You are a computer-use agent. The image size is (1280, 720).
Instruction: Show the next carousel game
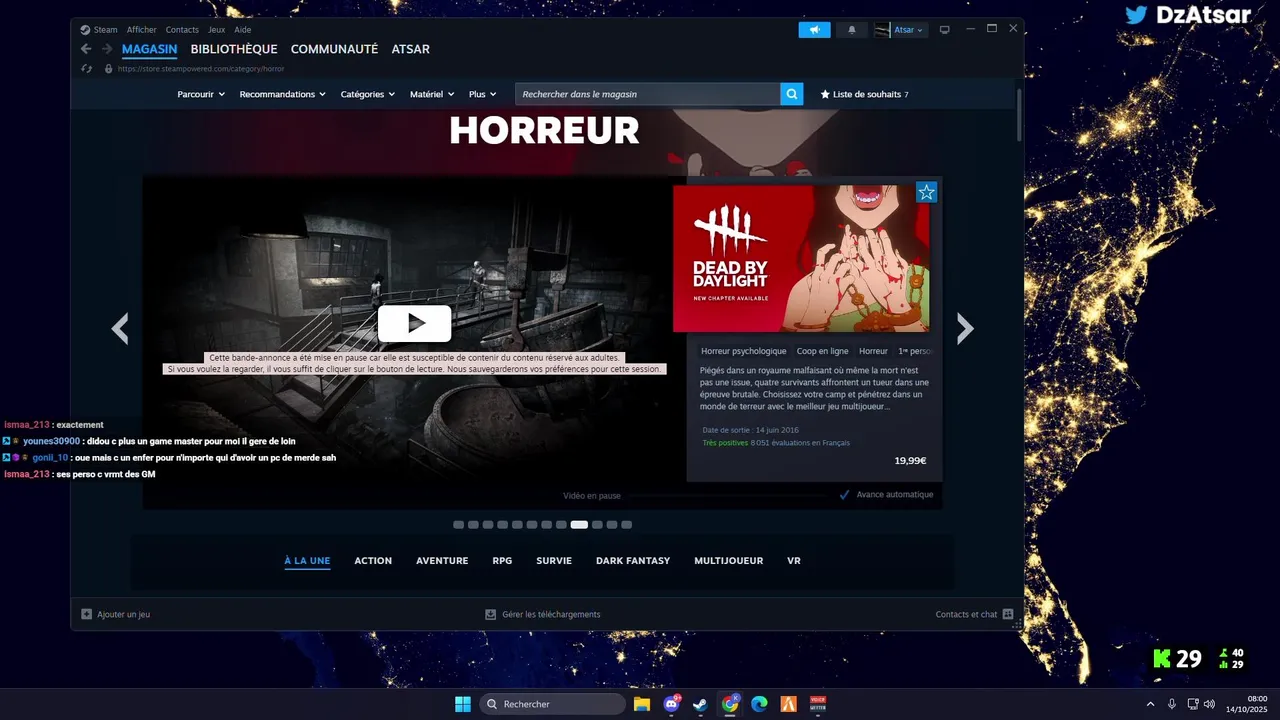[x=965, y=328]
